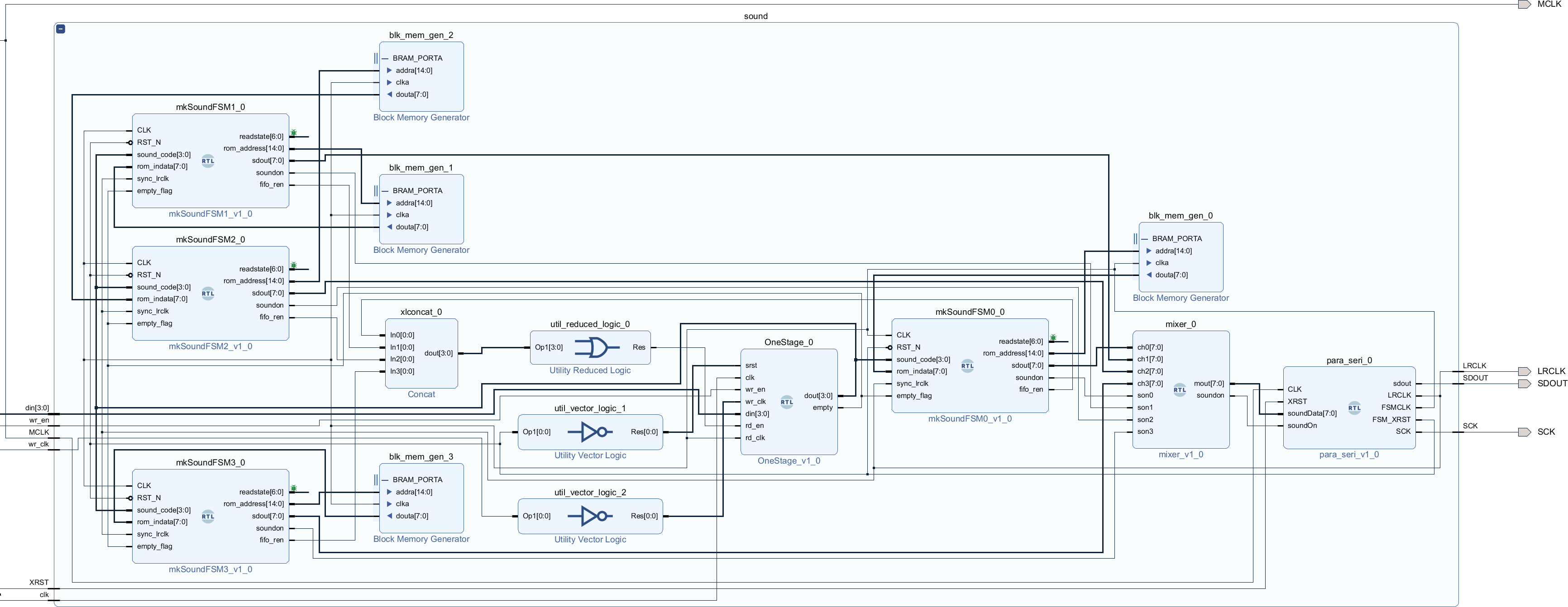
Task: Click the RTL icon in para_seri_0
Action: click(x=1354, y=408)
